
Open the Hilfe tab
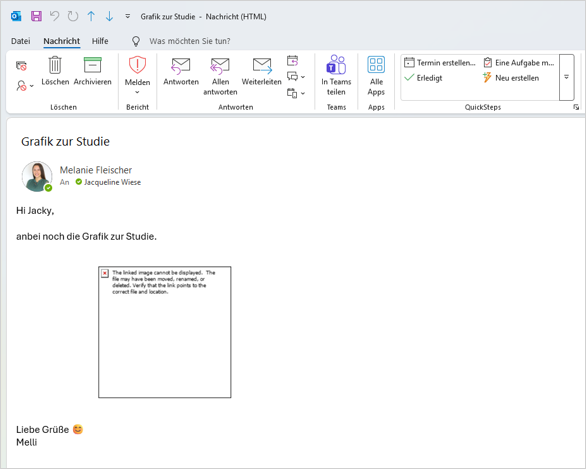pyautogui.click(x=100, y=41)
